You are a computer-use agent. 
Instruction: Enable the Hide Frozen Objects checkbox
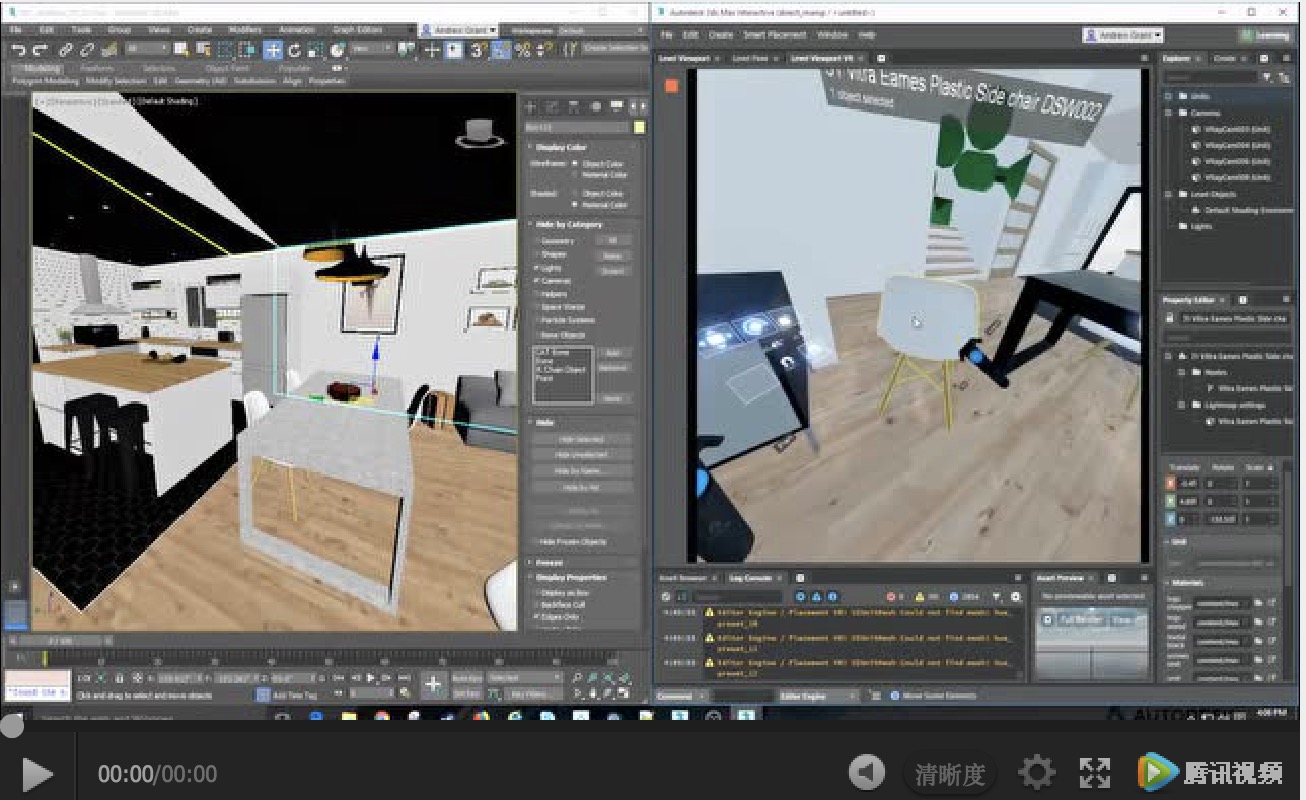coord(535,541)
